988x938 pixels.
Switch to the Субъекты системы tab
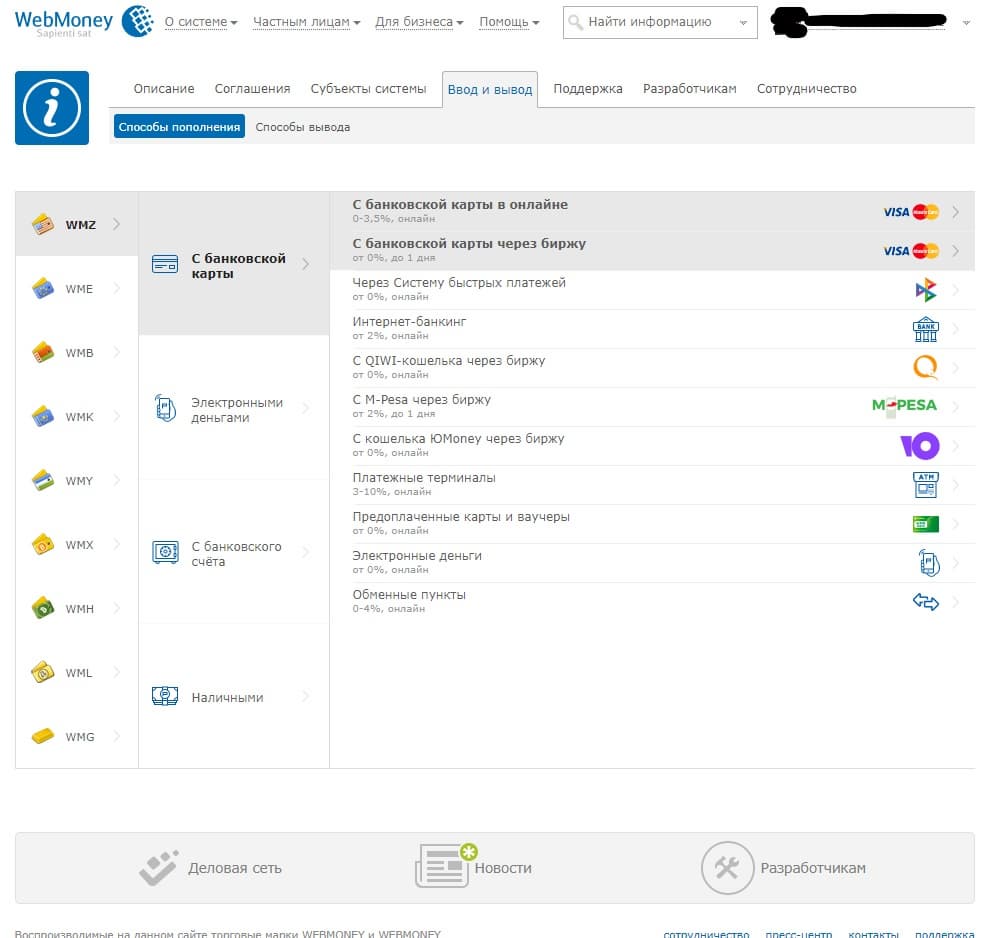[x=368, y=89]
